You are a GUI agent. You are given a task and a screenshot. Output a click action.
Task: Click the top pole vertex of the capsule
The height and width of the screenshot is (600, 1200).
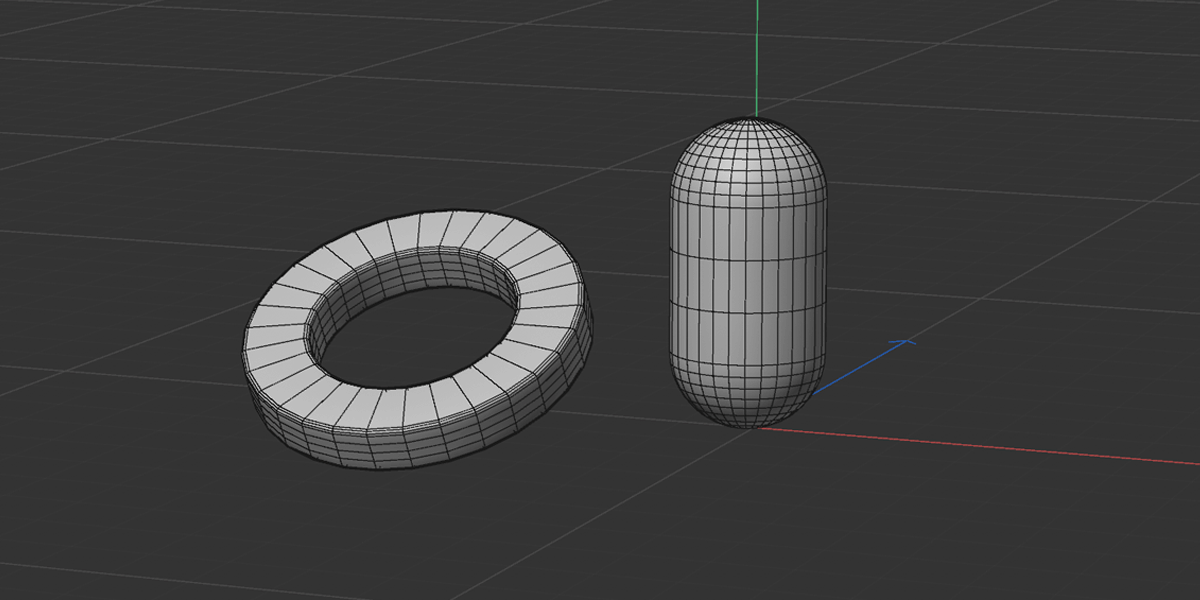(x=756, y=119)
